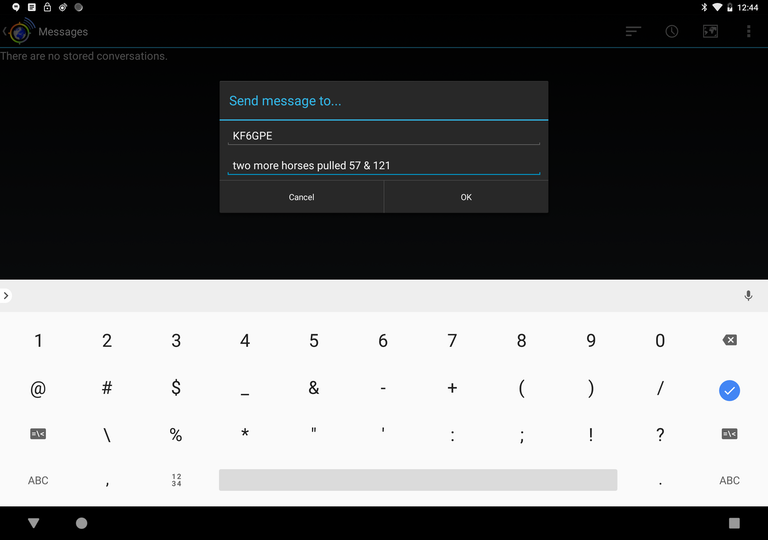This screenshot has width=768, height=540.
Task: Tap the right more-symbols key
Action: tap(729, 434)
